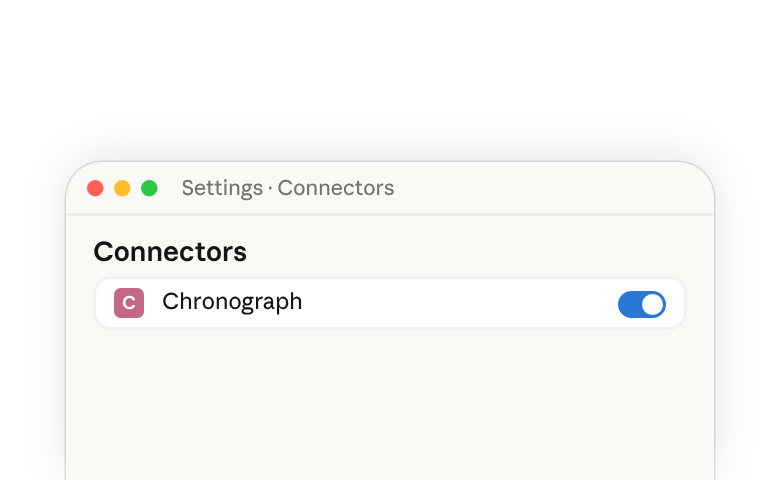Turn off Chronograph using its blue switch

click(x=642, y=304)
